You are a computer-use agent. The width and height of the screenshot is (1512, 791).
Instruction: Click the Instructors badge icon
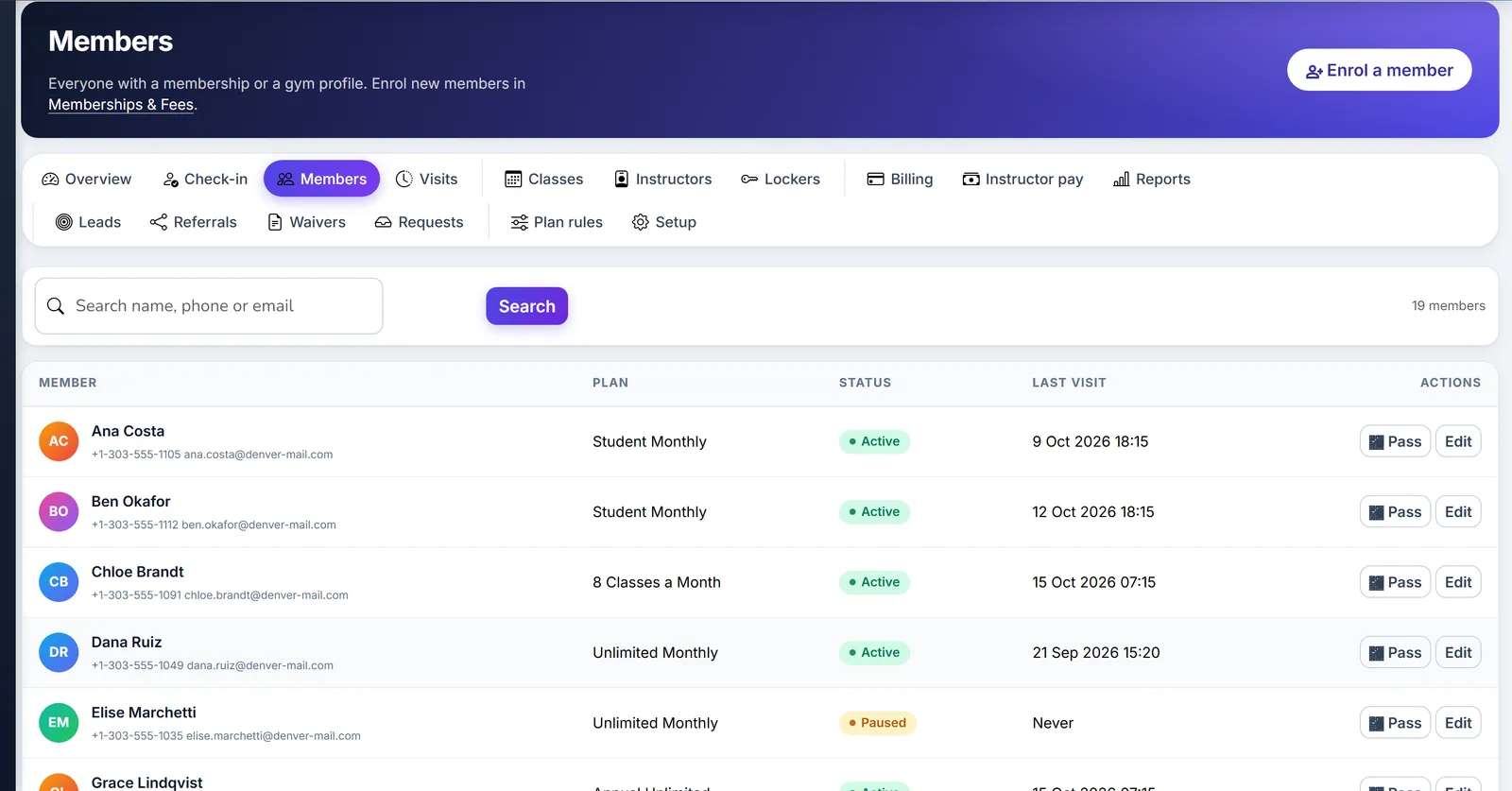pyautogui.click(x=622, y=179)
